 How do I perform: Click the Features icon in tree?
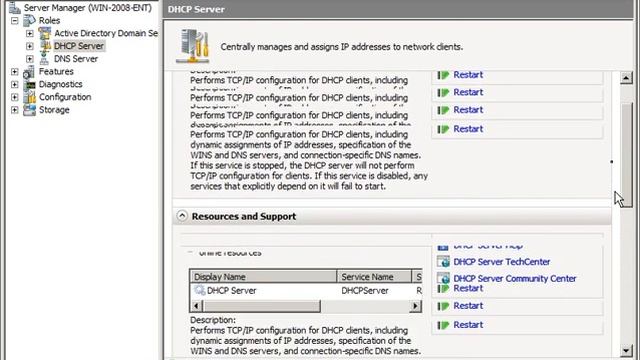click(29, 71)
